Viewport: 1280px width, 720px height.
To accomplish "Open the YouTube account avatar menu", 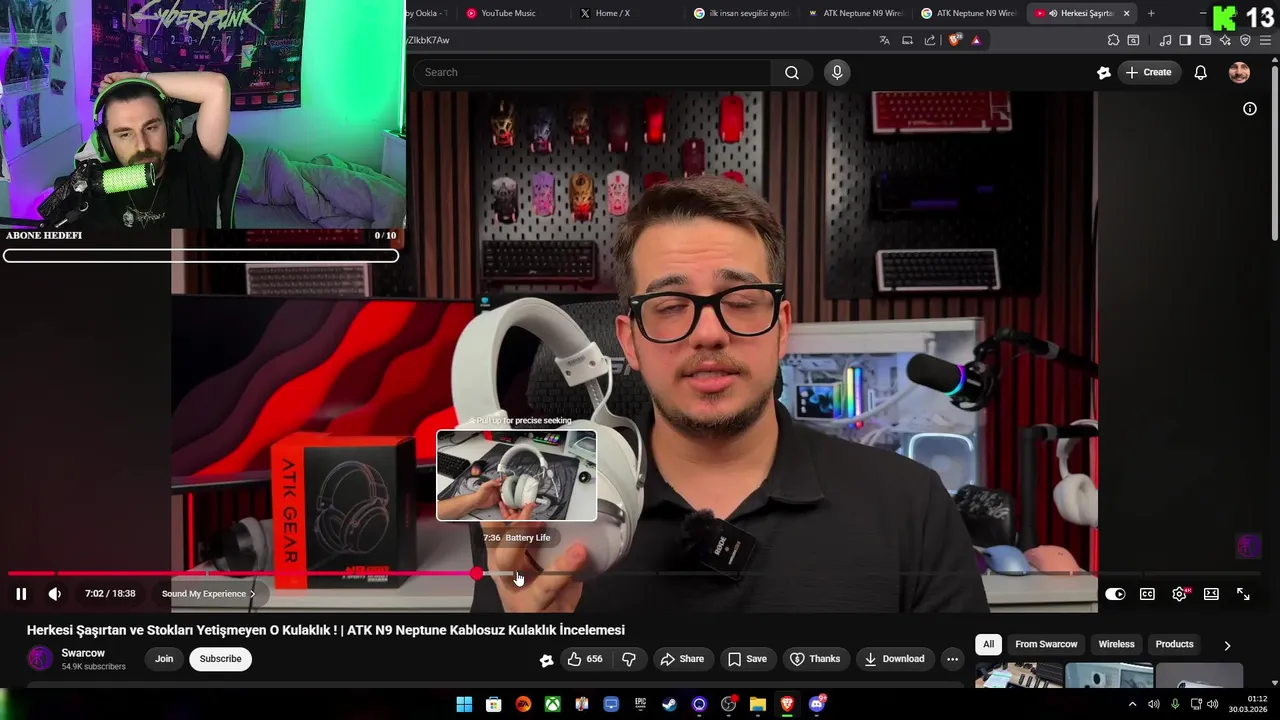I will [x=1239, y=72].
